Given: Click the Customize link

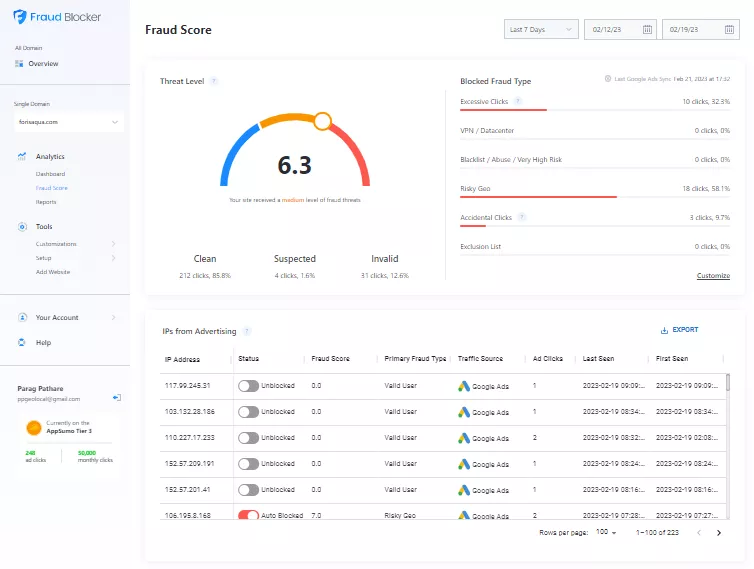Looking at the screenshot, I should pyautogui.click(x=713, y=275).
